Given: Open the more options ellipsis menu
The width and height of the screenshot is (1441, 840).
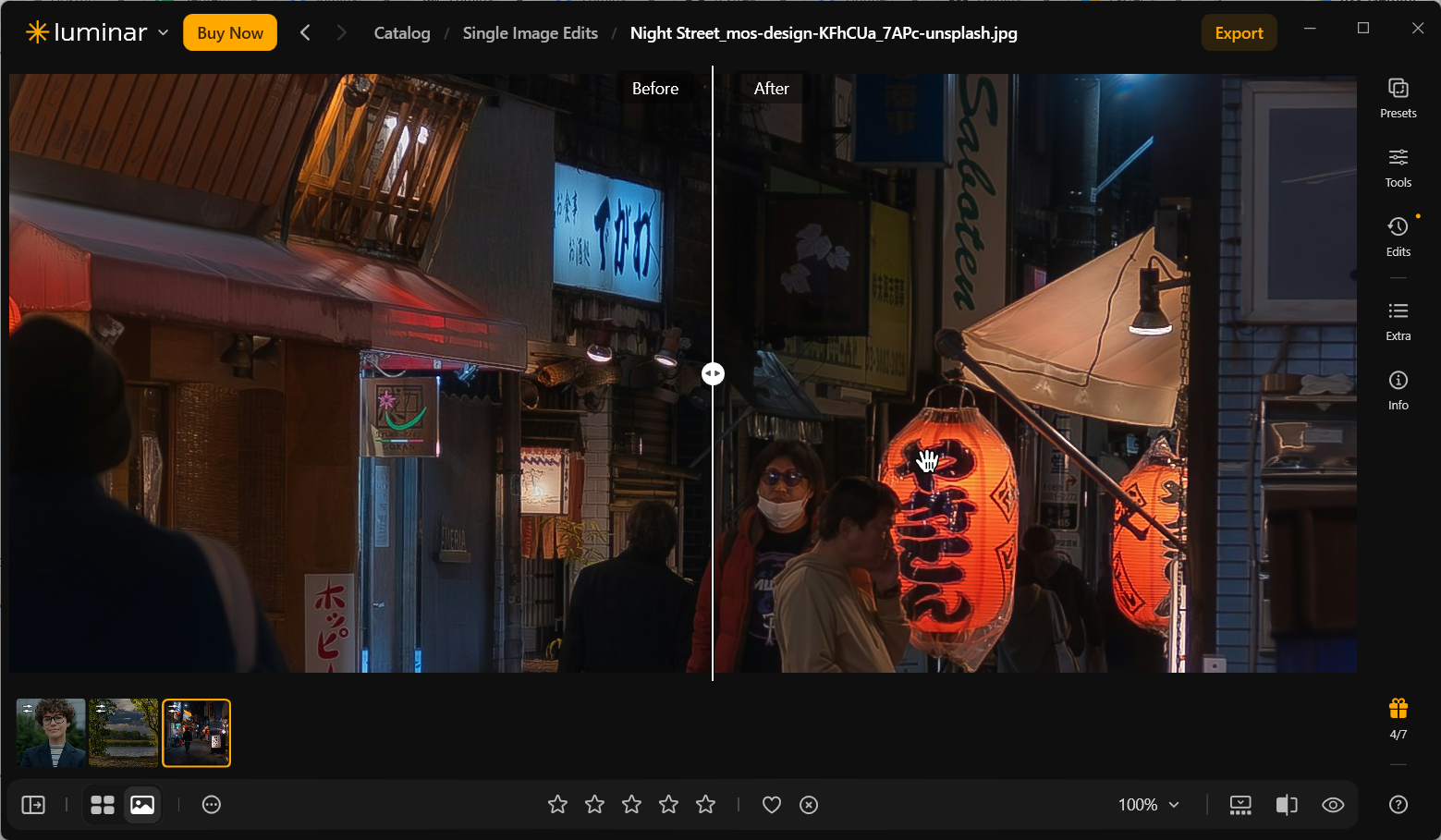Looking at the screenshot, I should [212, 805].
